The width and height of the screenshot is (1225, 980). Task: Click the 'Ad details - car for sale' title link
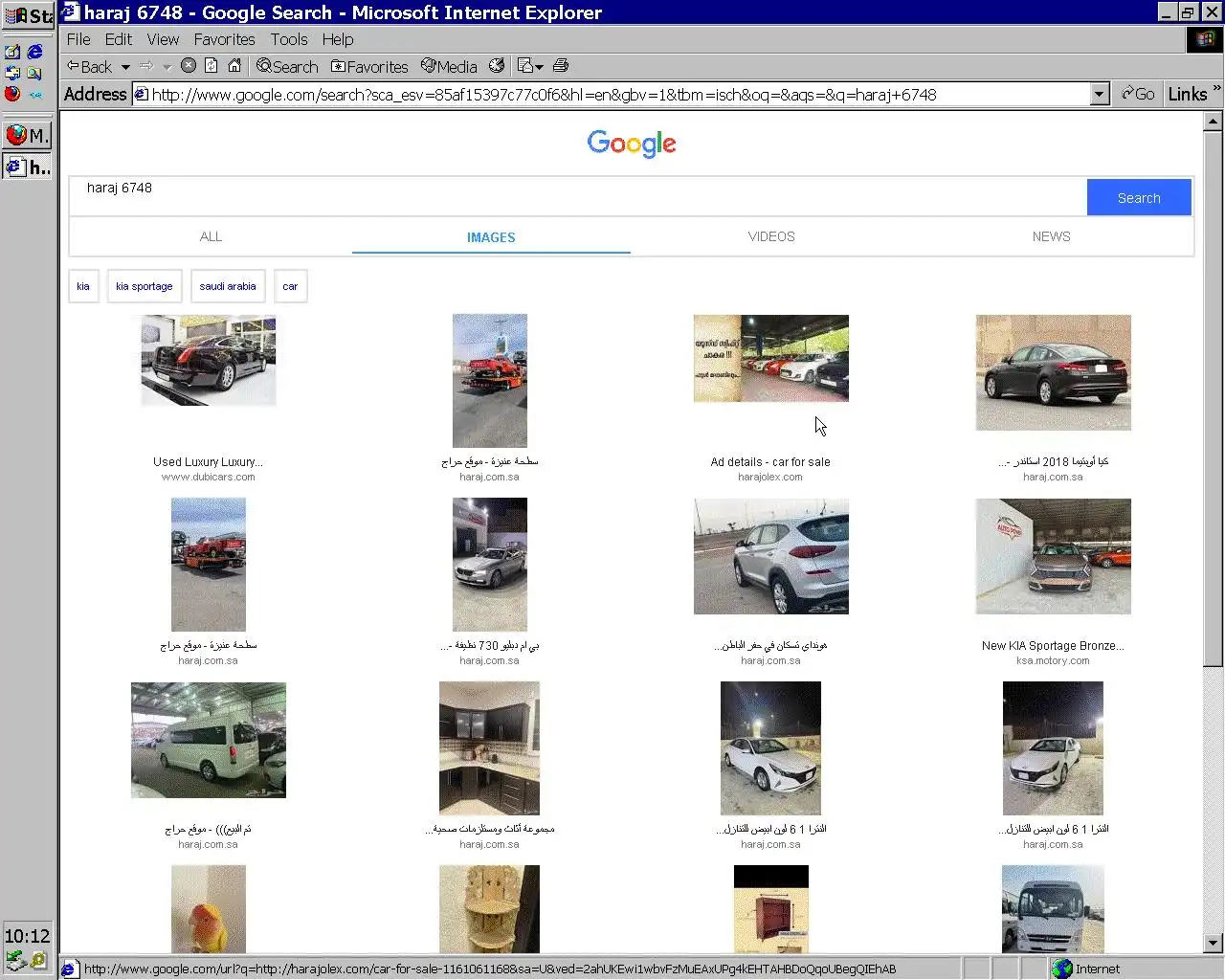tap(770, 461)
